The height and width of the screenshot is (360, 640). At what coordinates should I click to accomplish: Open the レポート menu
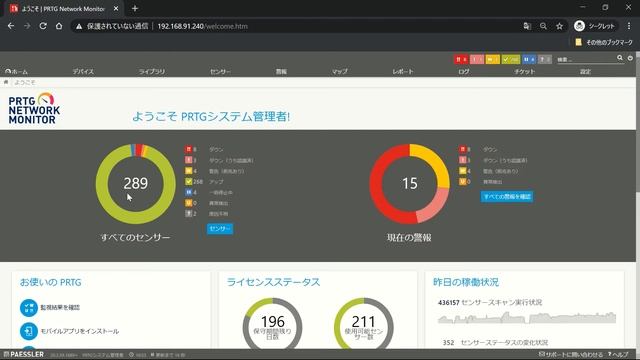[x=403, y=71]
